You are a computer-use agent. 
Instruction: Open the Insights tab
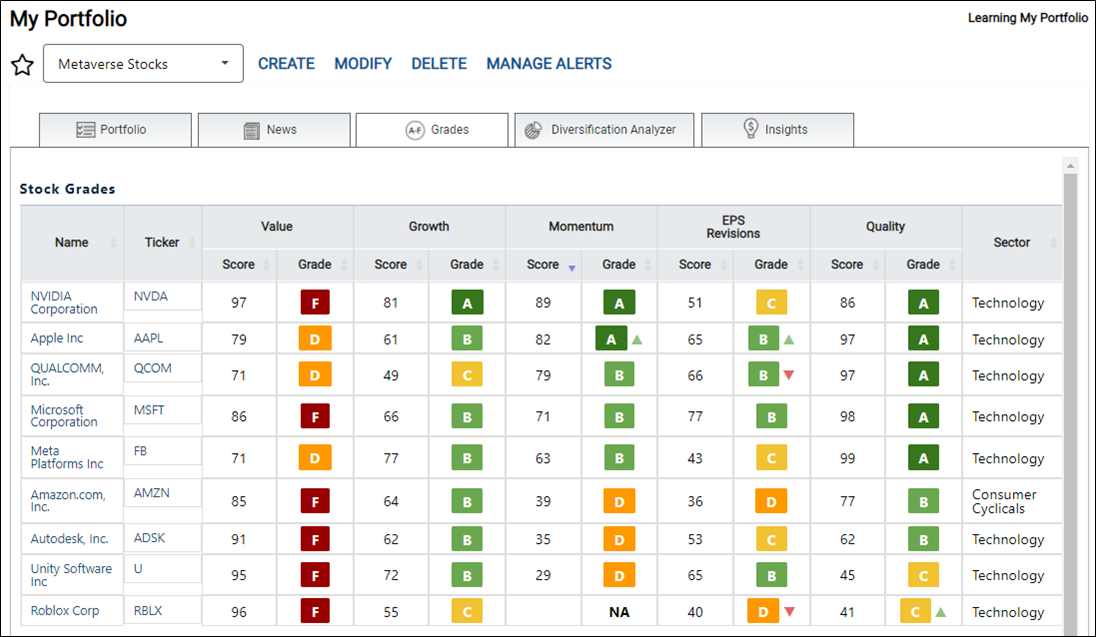(x=777, y=130)
